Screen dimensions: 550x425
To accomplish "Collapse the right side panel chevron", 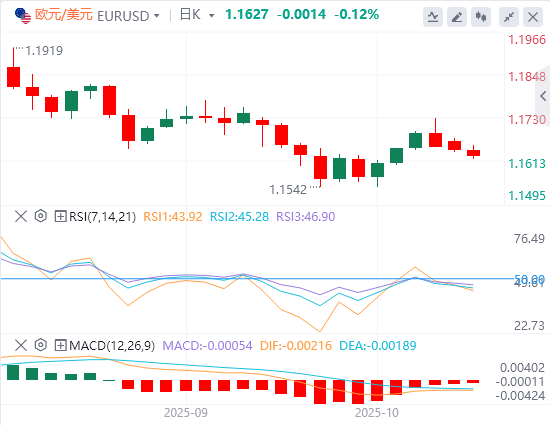I will (x=543, y=96).
